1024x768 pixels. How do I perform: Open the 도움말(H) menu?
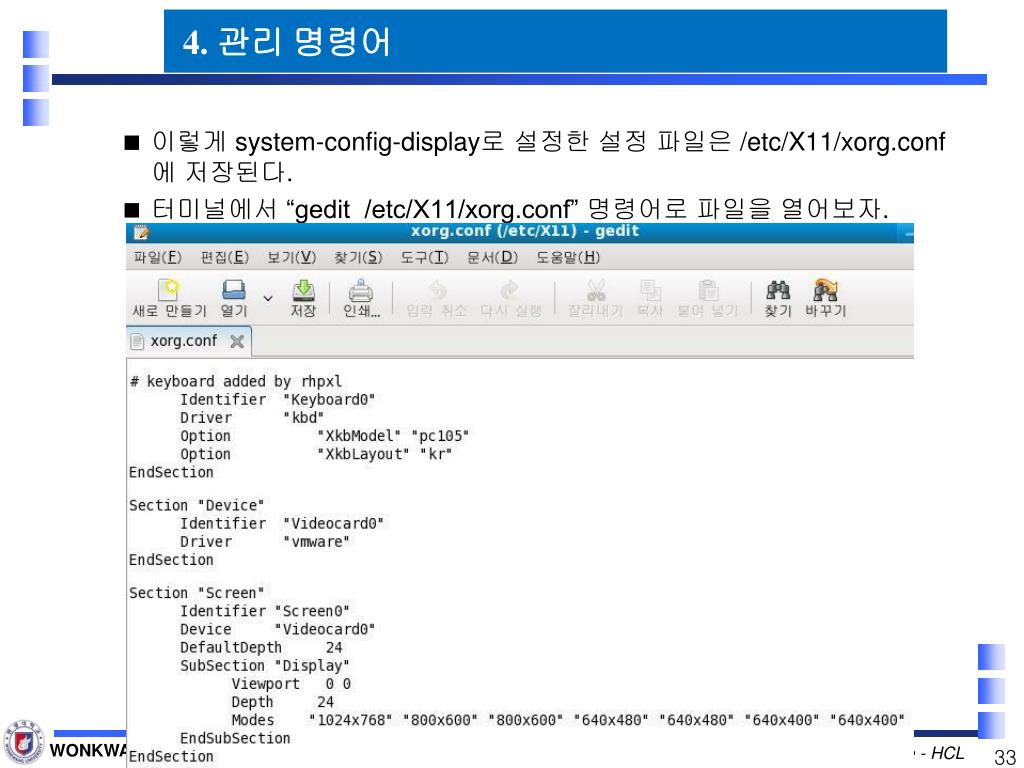coord(568,257)
